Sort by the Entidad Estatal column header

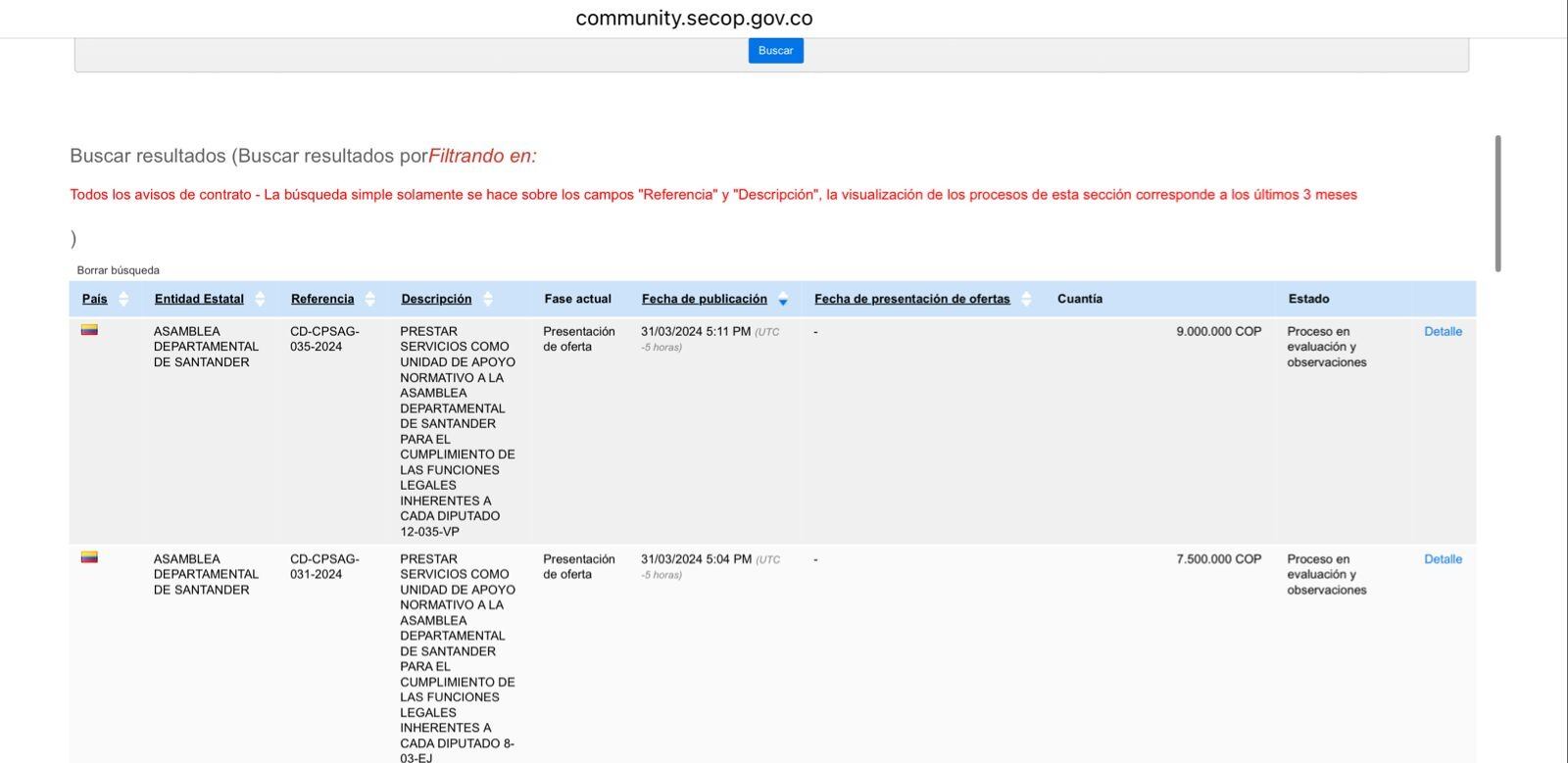tap(199, 299)
